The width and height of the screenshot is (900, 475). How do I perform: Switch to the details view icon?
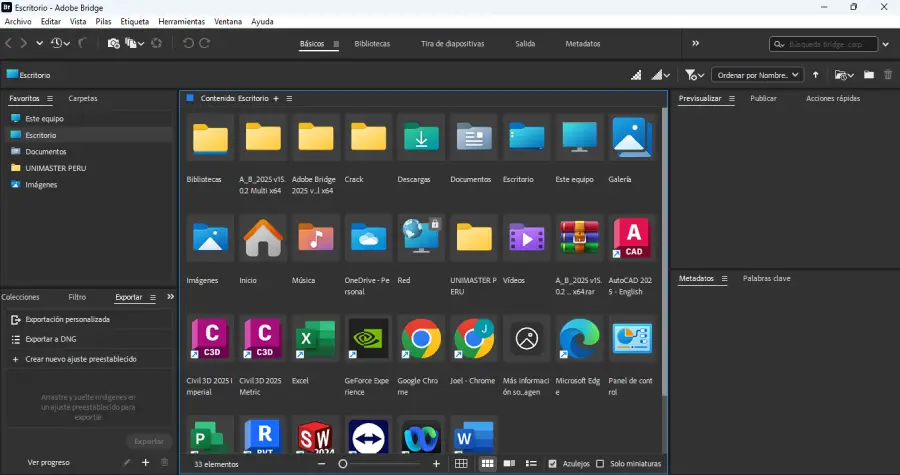pos(509,464)
